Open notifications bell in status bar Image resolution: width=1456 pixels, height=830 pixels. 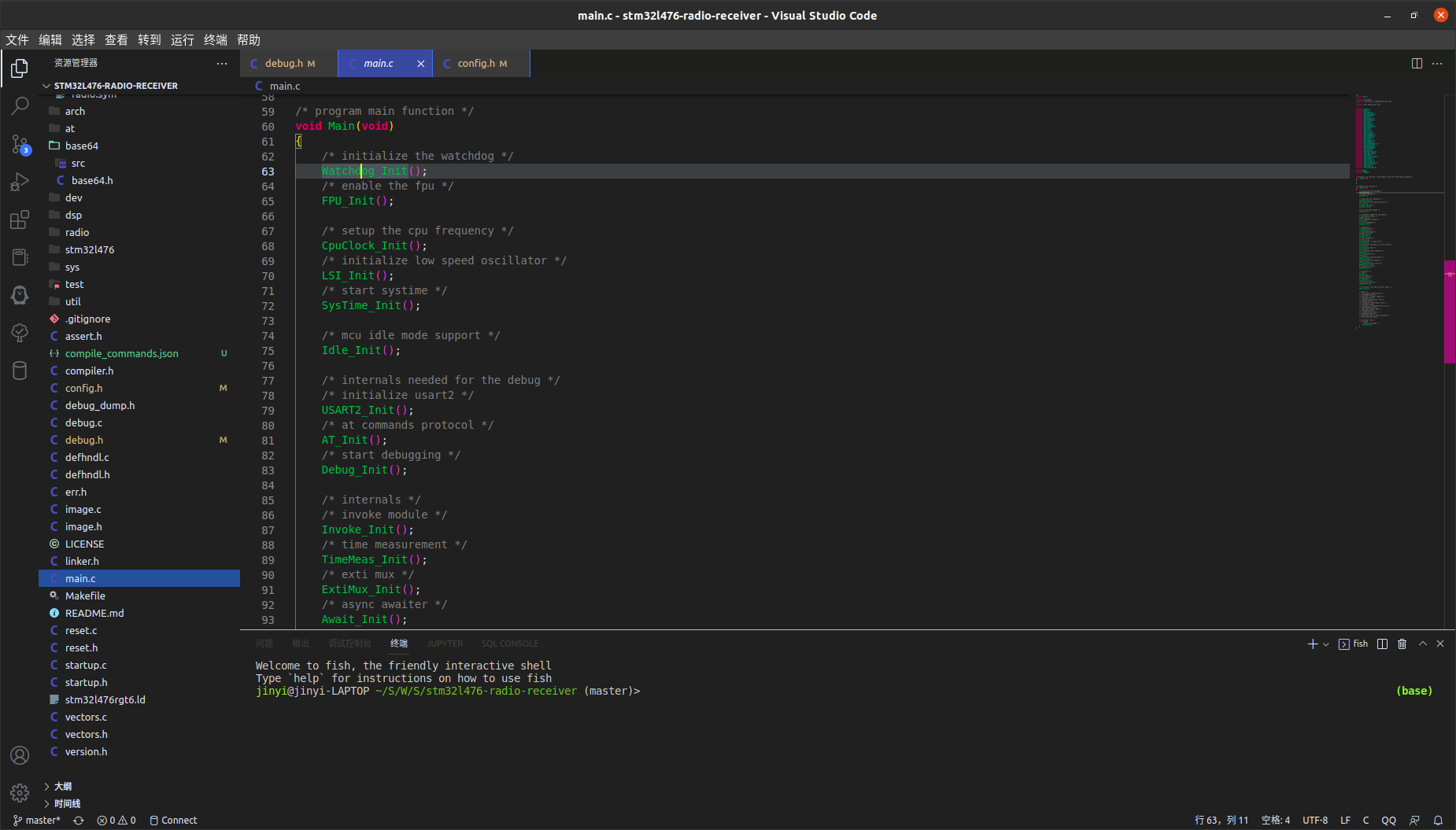tap(1438, 821)
